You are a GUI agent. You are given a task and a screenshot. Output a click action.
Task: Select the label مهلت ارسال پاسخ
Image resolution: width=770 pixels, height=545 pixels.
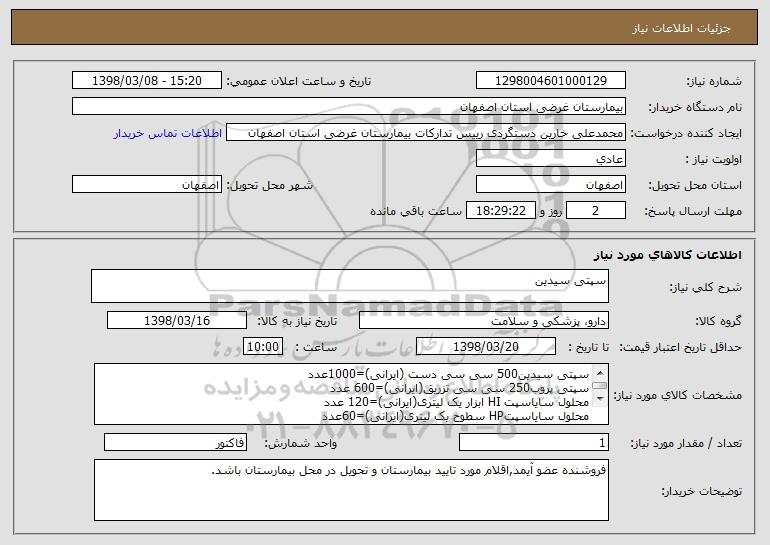click(693, 211)
